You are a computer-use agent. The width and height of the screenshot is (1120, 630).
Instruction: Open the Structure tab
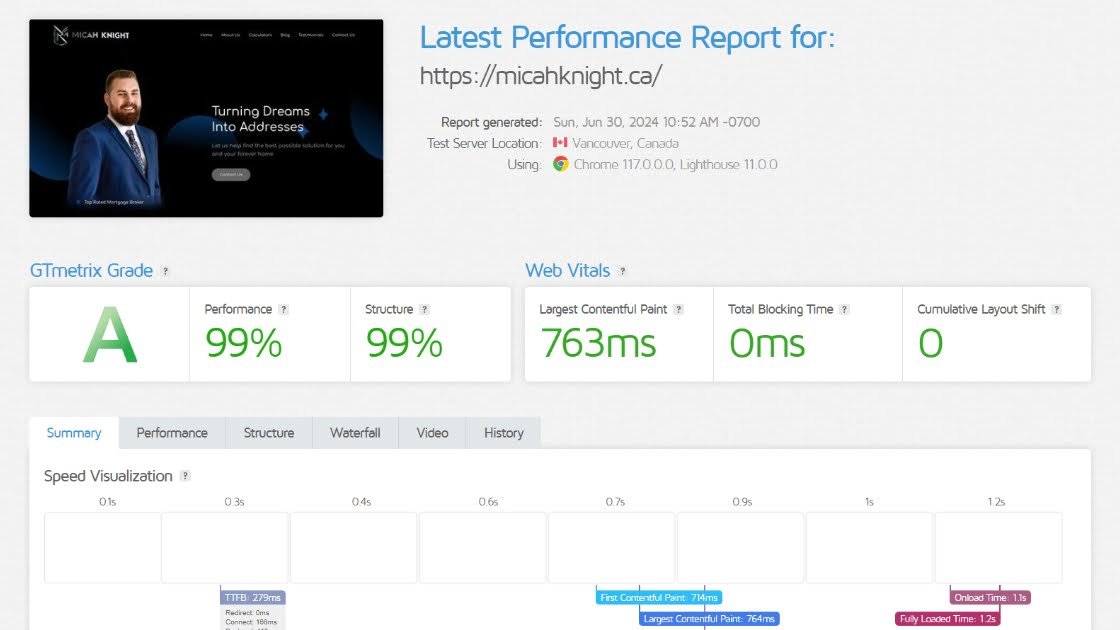click(x=269, y=433)
